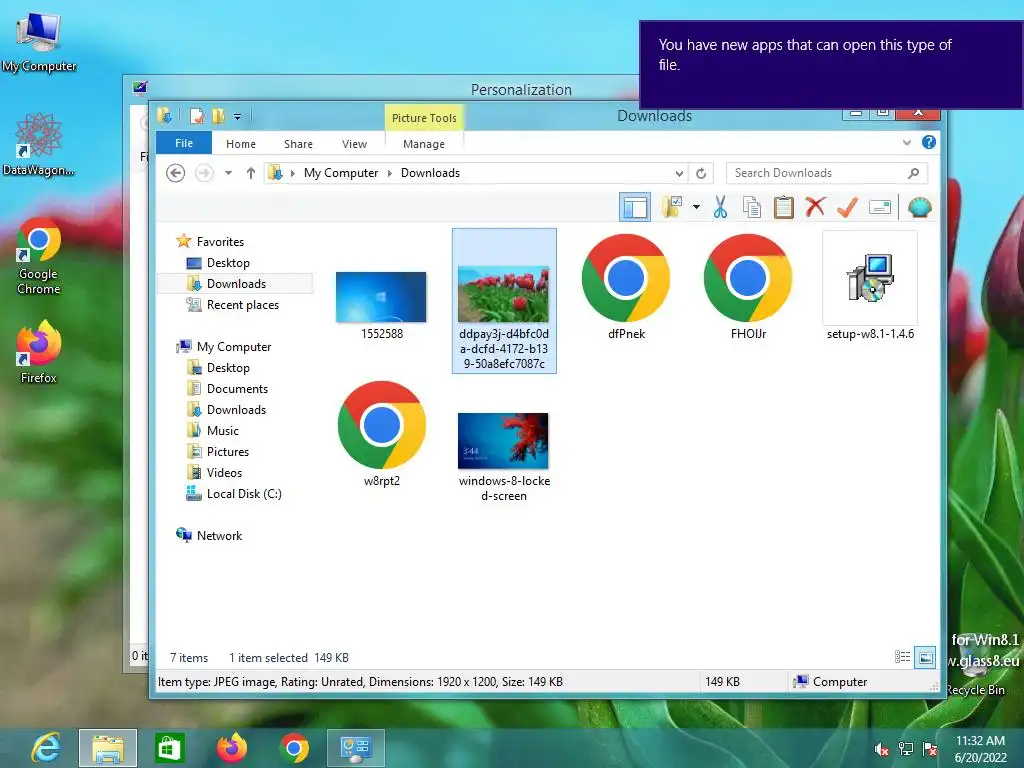Click the forward navigation arrow

pos(204,173)
